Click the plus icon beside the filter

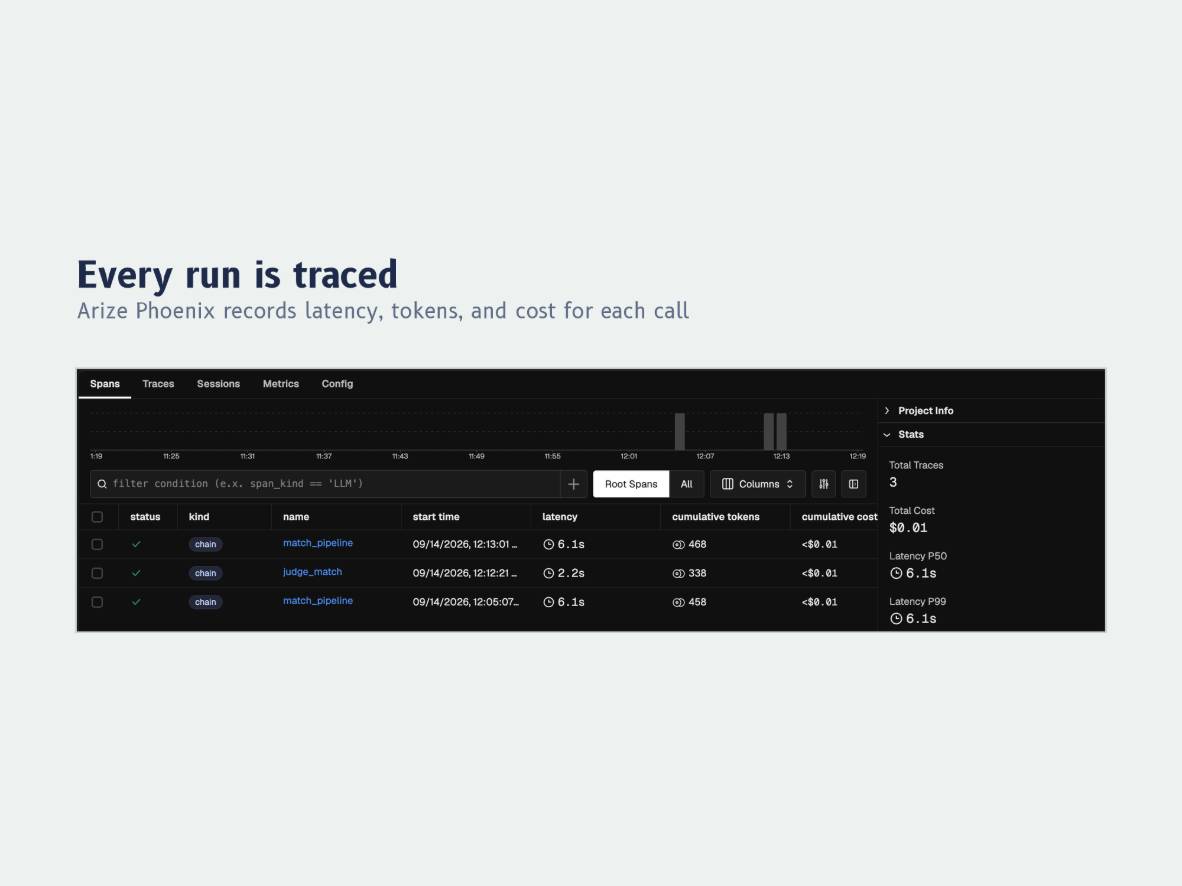coord(574,484)
